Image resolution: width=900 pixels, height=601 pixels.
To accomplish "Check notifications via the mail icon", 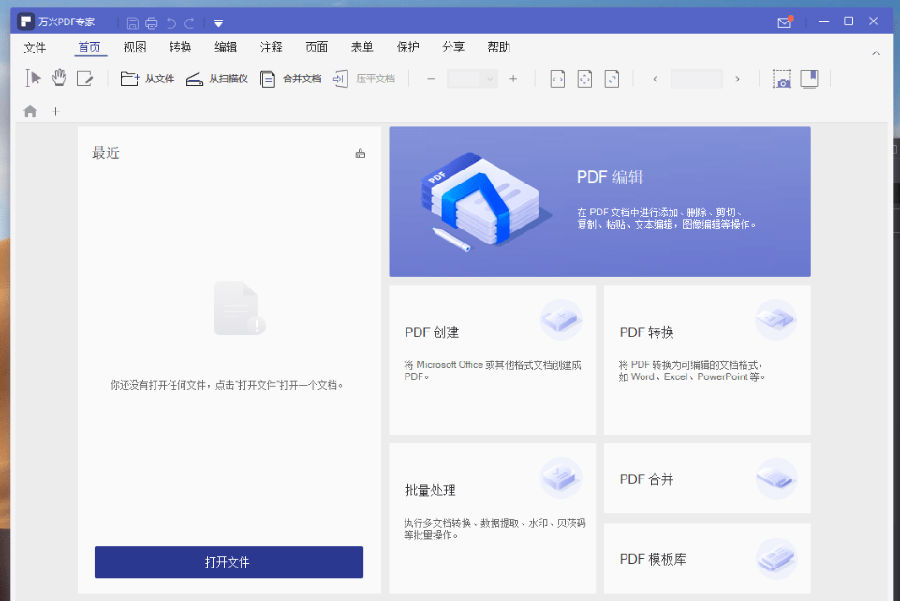I will 785,21.
